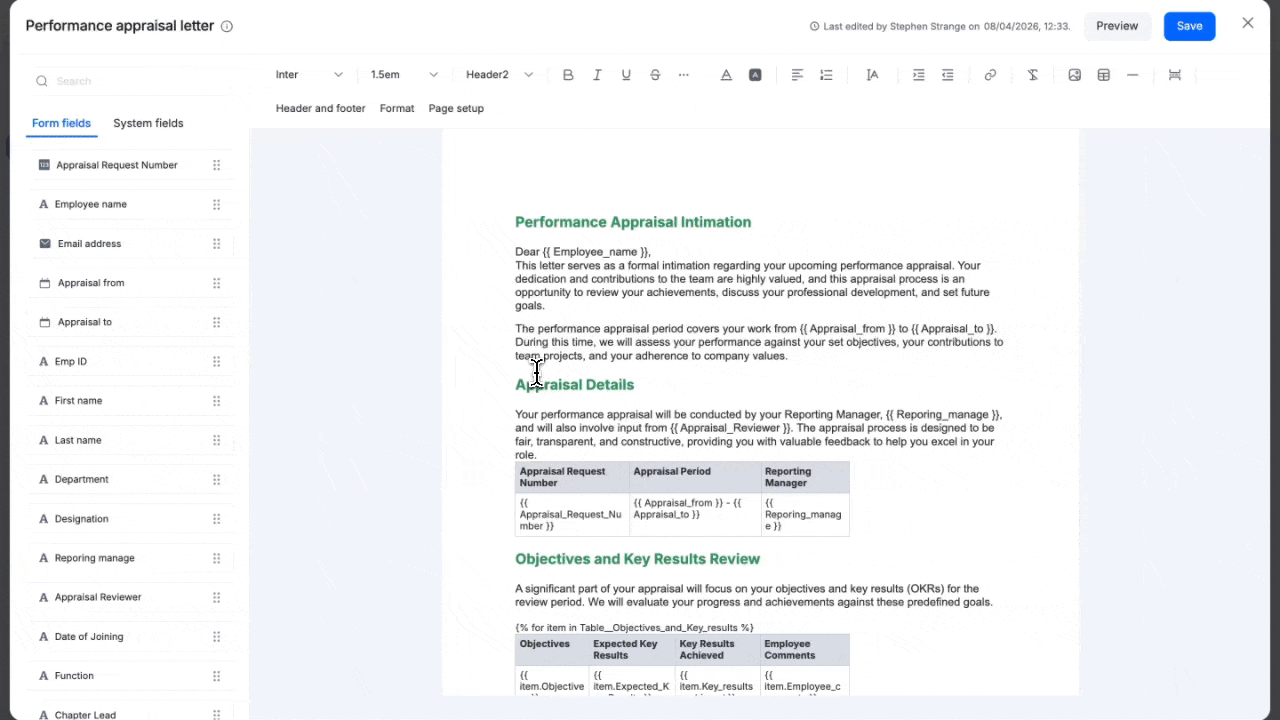This screenshot has height=720, width=1280.
Task: Apply strikethrough formatting
Action: point(655,75)
